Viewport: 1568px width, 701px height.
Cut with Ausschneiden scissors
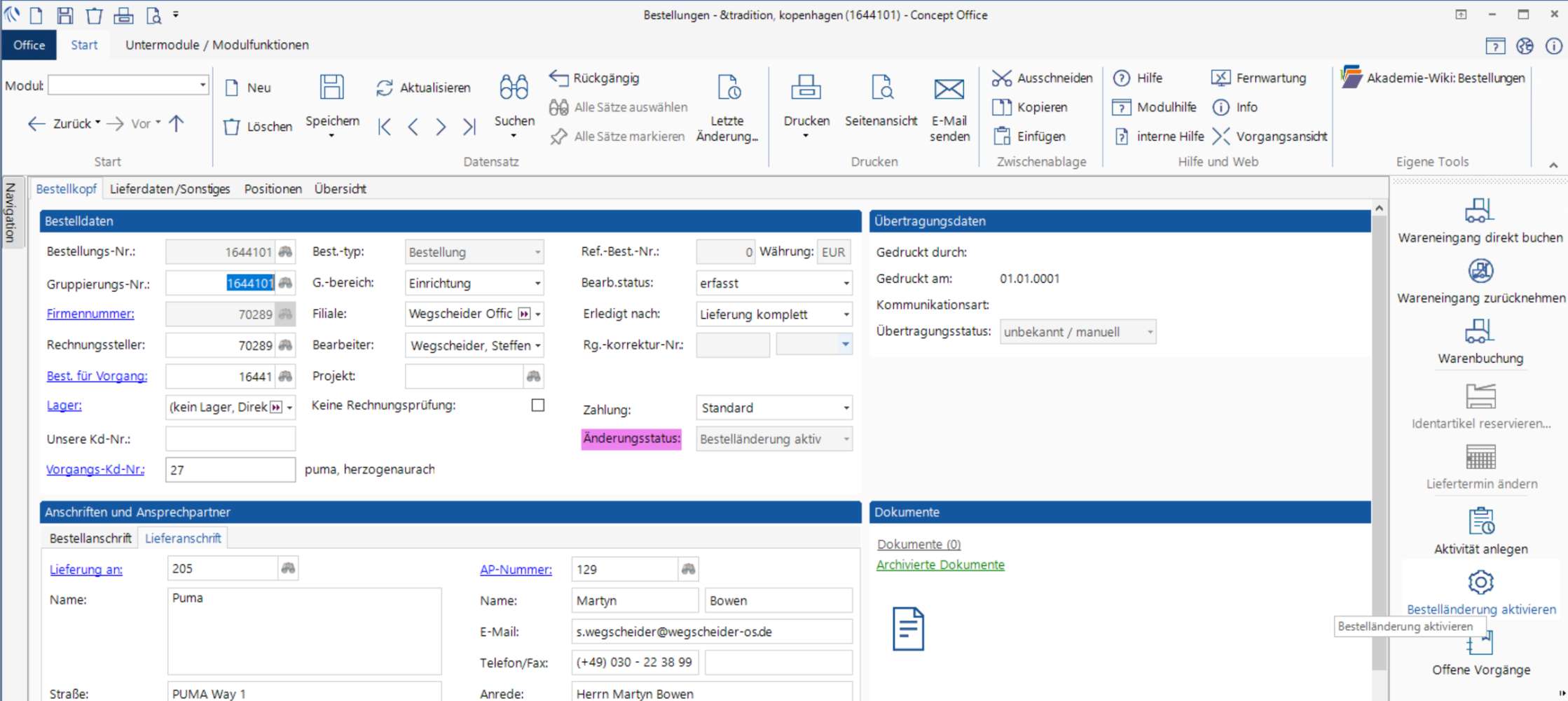point(1042,78)
